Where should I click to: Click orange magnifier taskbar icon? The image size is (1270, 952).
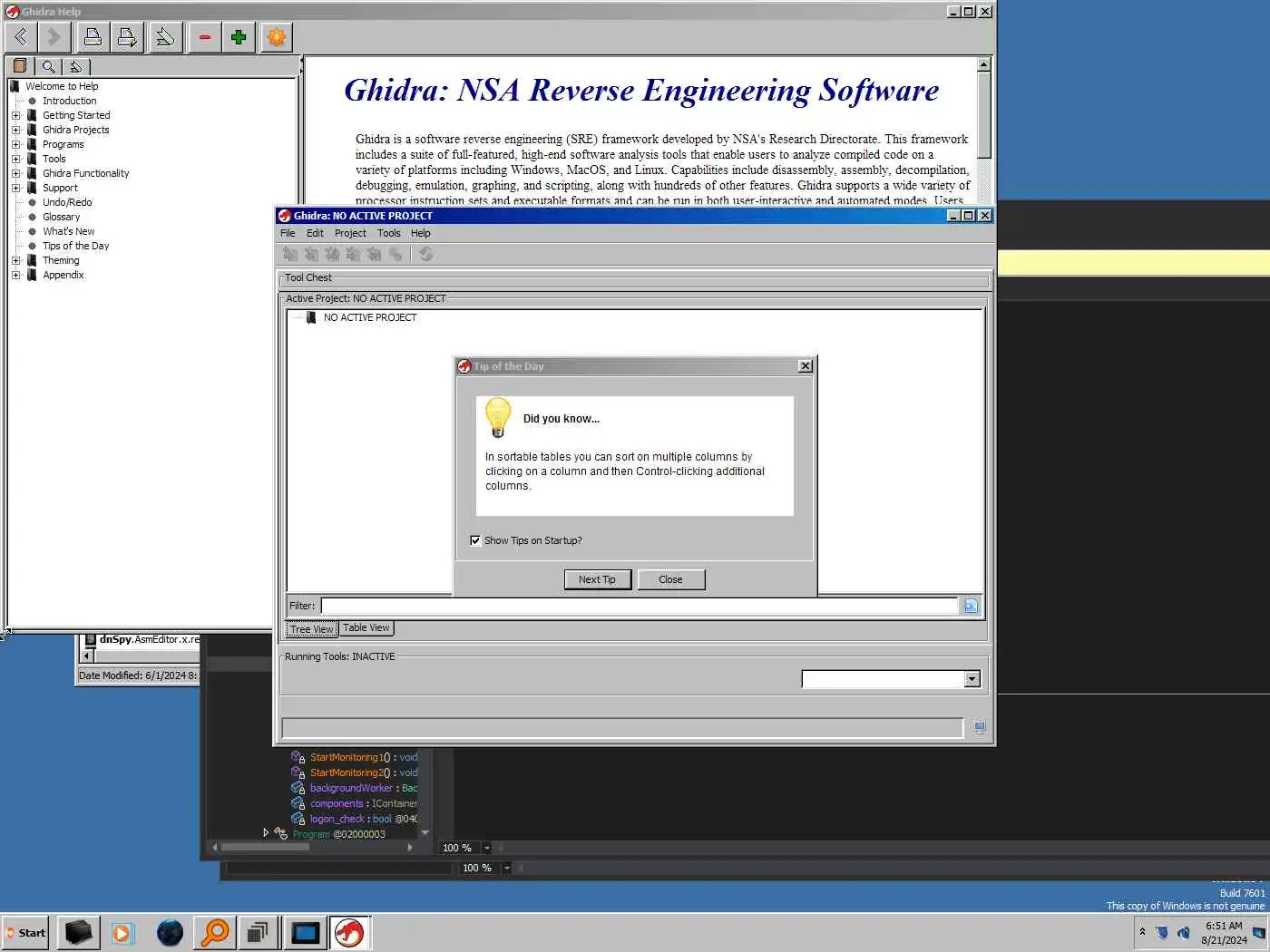coord(215,932)
